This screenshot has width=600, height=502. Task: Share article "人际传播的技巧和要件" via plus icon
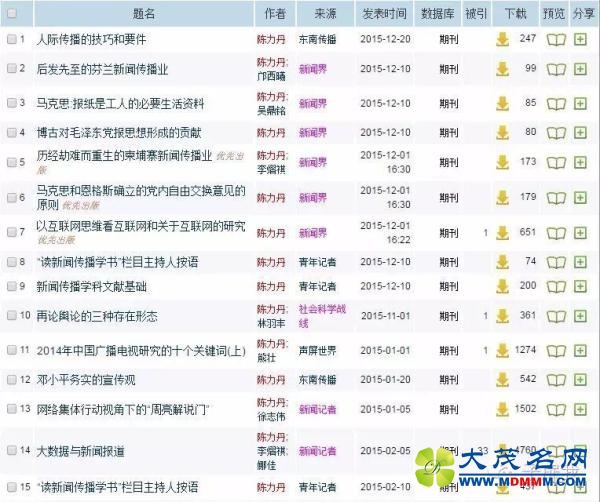580,39
